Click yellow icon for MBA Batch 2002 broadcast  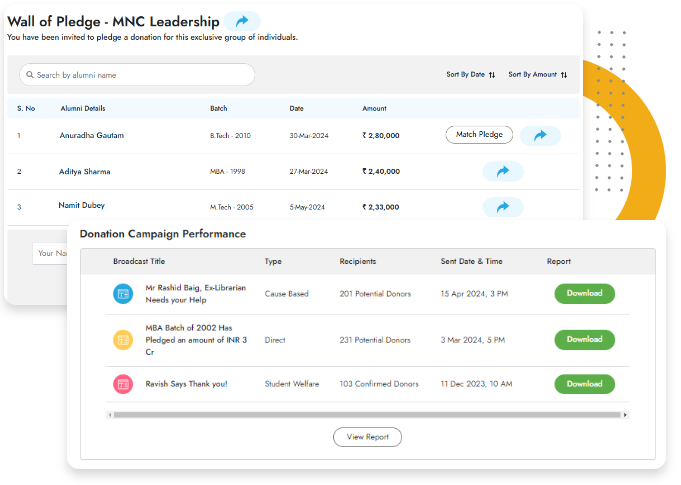point(123,340)
